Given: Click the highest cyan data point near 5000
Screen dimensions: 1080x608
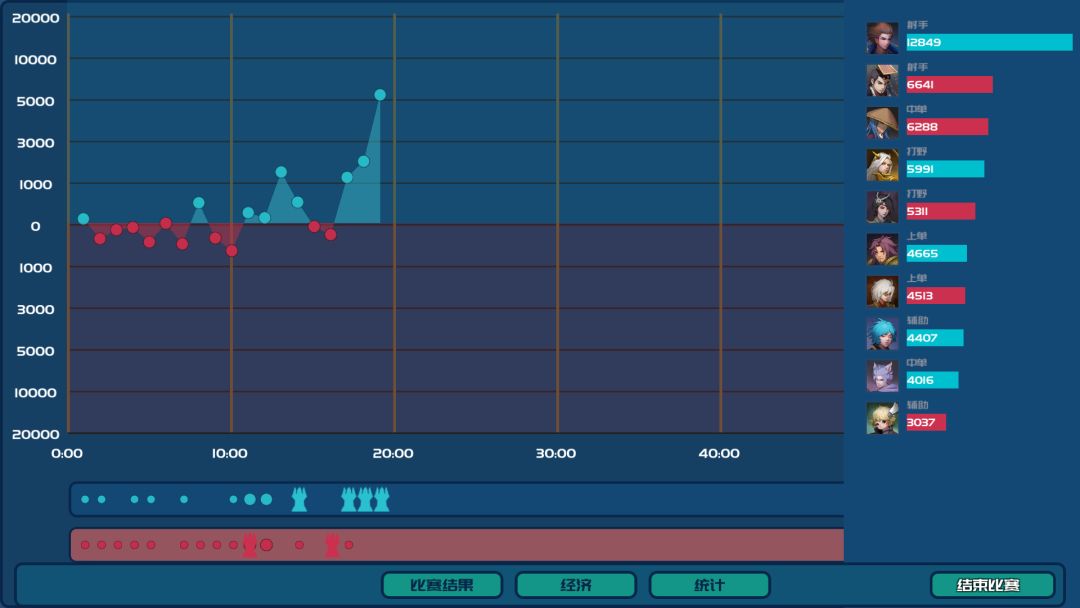Looking at the screenshot, I should pos(380,95).
